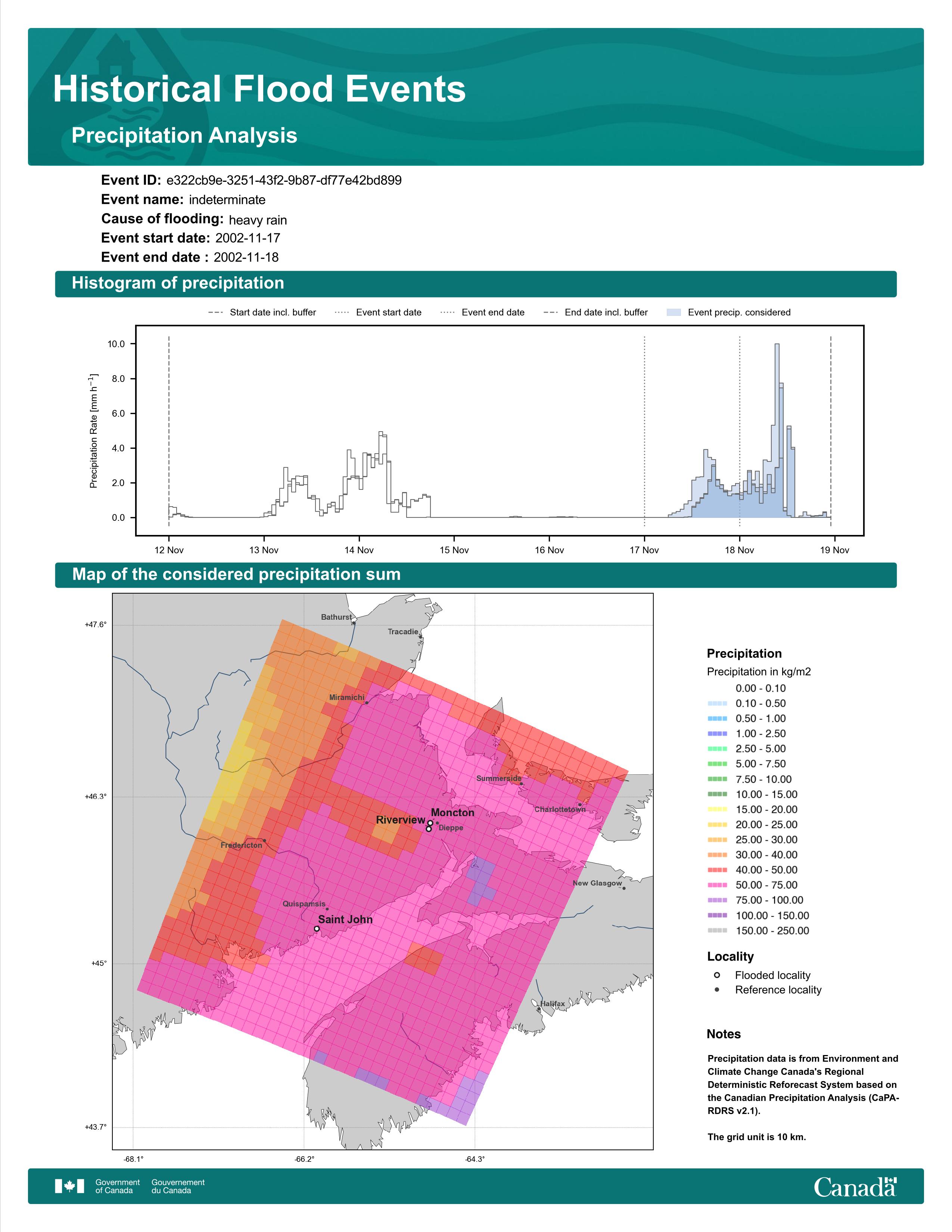Image resolution: width=952 pixels, height=1232 pixels.
Task: Click the 150.00 - 250.00 grey legend swatch
Action: point(718,931)
